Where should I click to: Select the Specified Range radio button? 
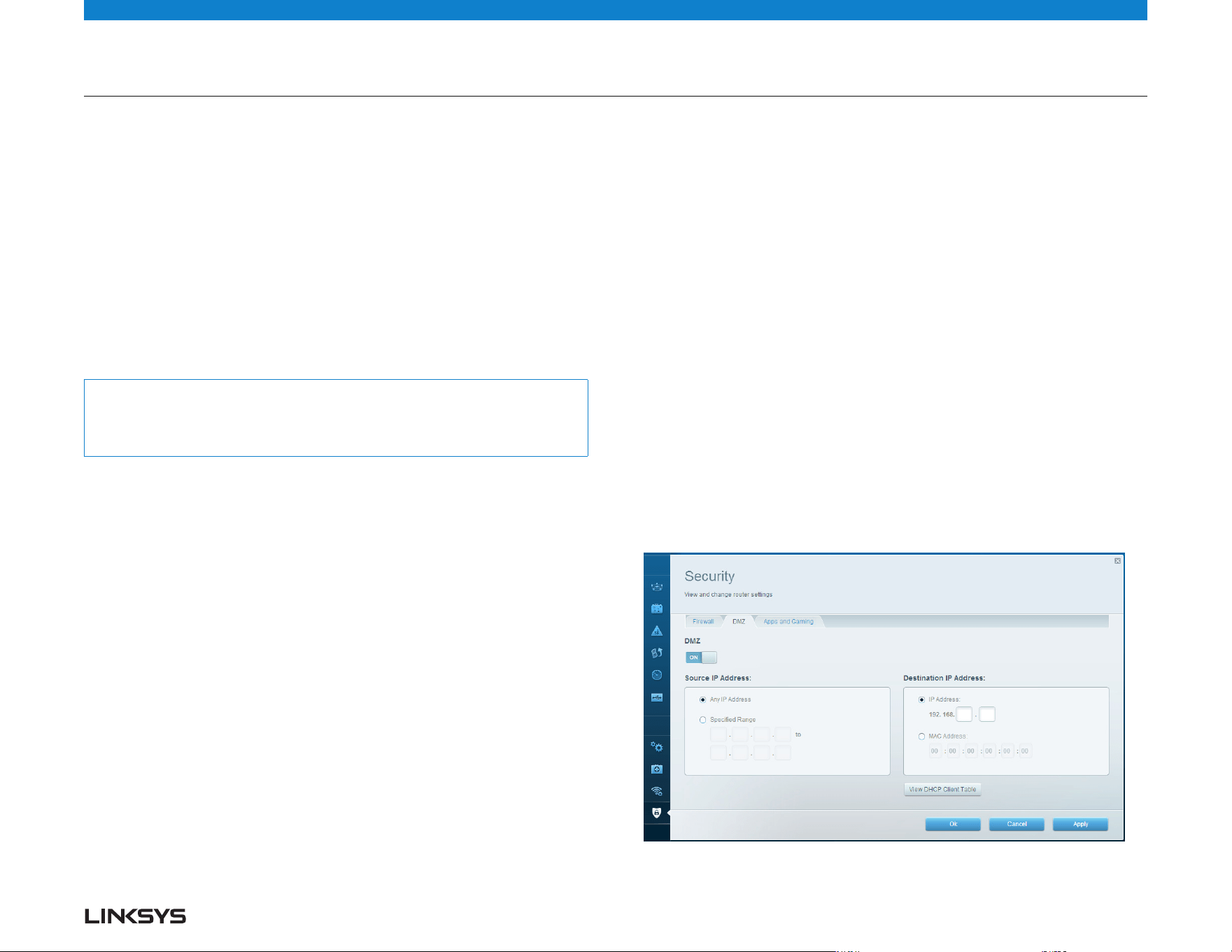click(x=702, y=720)
